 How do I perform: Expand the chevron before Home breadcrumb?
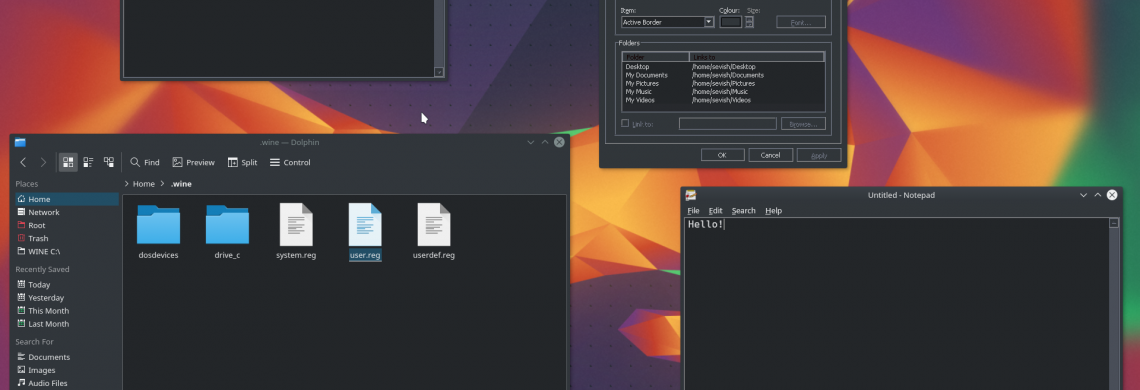point(127,184)
